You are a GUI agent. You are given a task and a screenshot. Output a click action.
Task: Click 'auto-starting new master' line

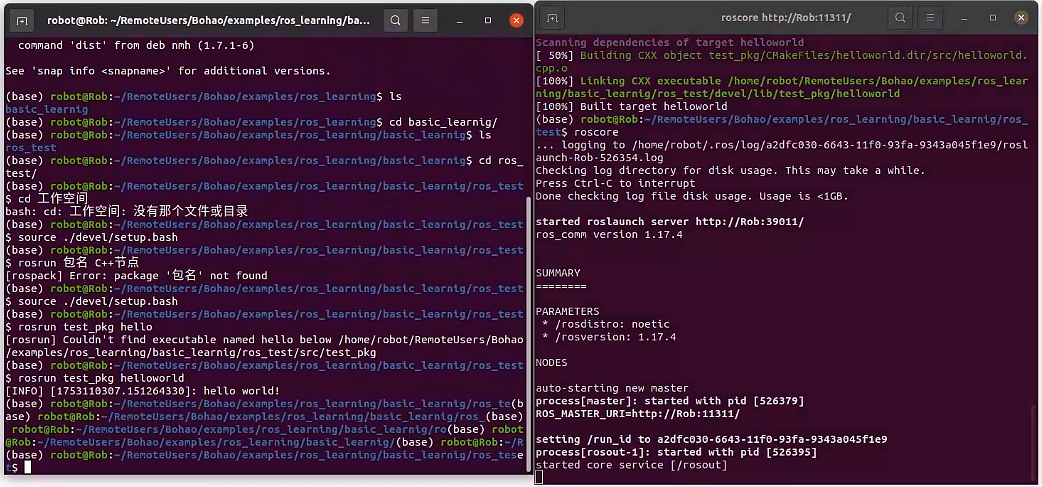pyautogui.click(x=612, y=388)
